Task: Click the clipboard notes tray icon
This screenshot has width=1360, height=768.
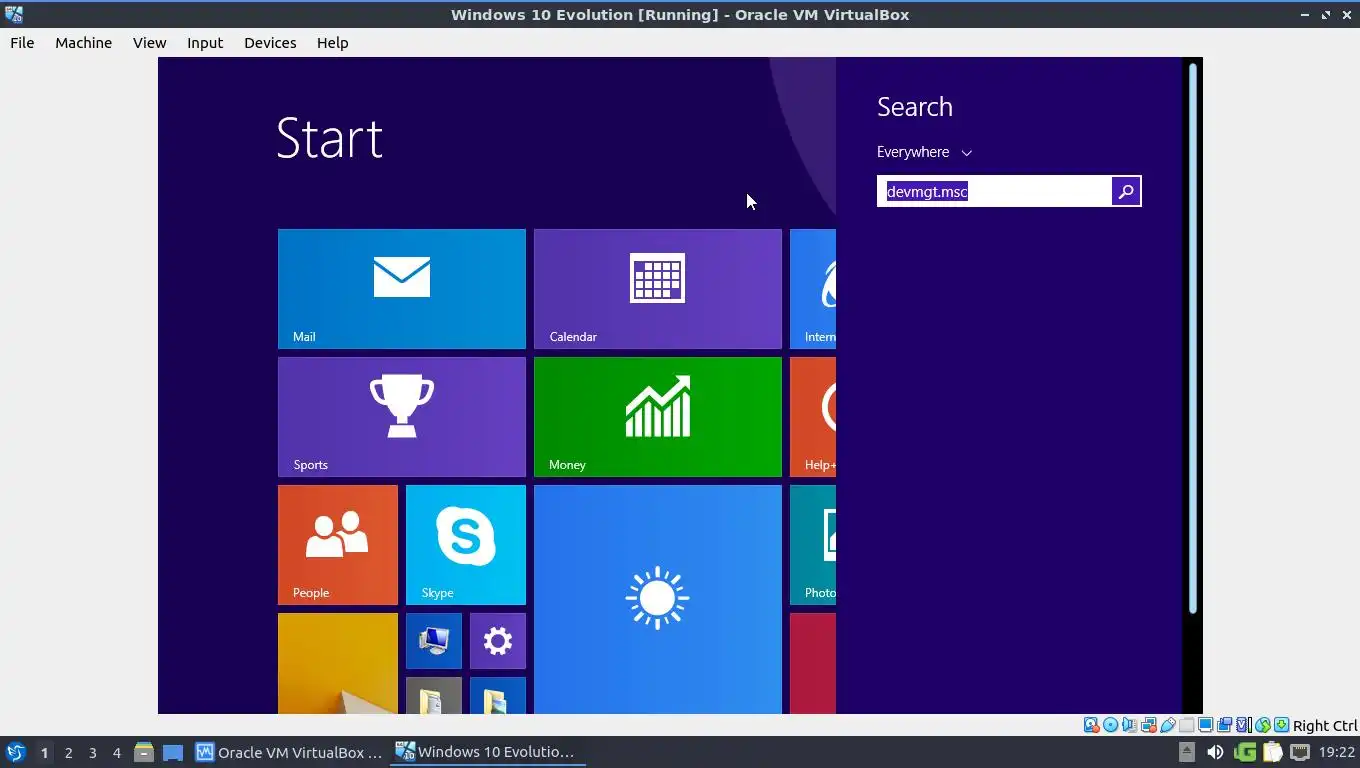Action: pos(1272,752)
